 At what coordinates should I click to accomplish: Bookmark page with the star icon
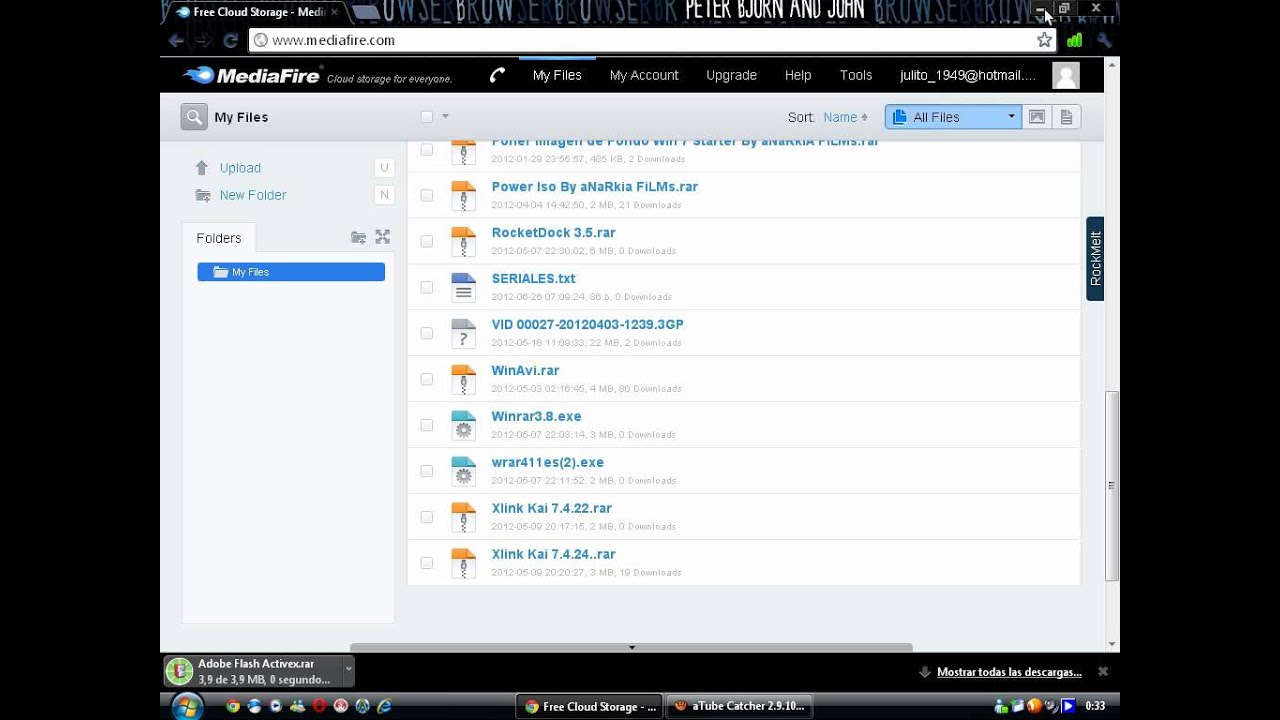click(1044, 40)
